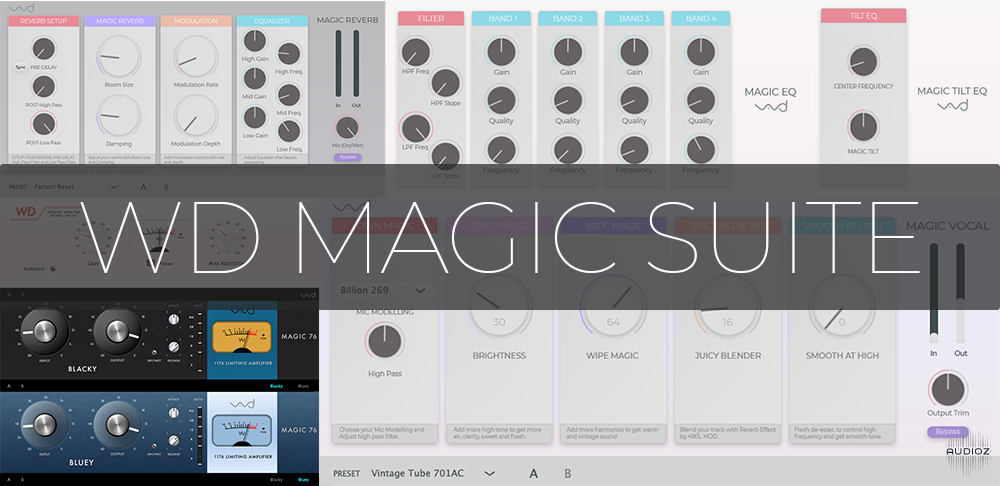This screenshot has width=1000, height=486.
Task: Click the High Gain knob in Equalizer
Action: 254,41
